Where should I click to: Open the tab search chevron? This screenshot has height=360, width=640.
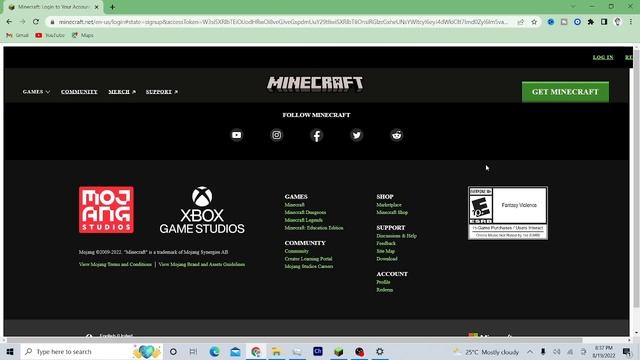click(573, 7)
